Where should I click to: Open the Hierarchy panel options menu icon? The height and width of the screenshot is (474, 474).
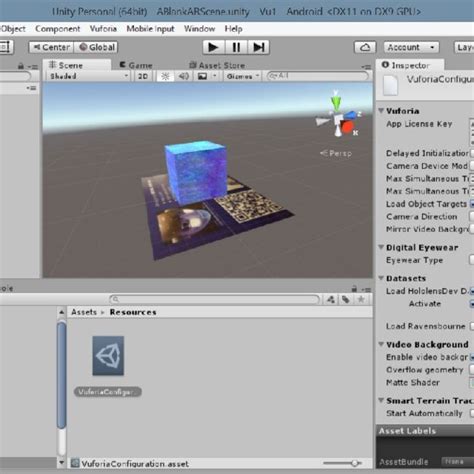click(32, 67)
